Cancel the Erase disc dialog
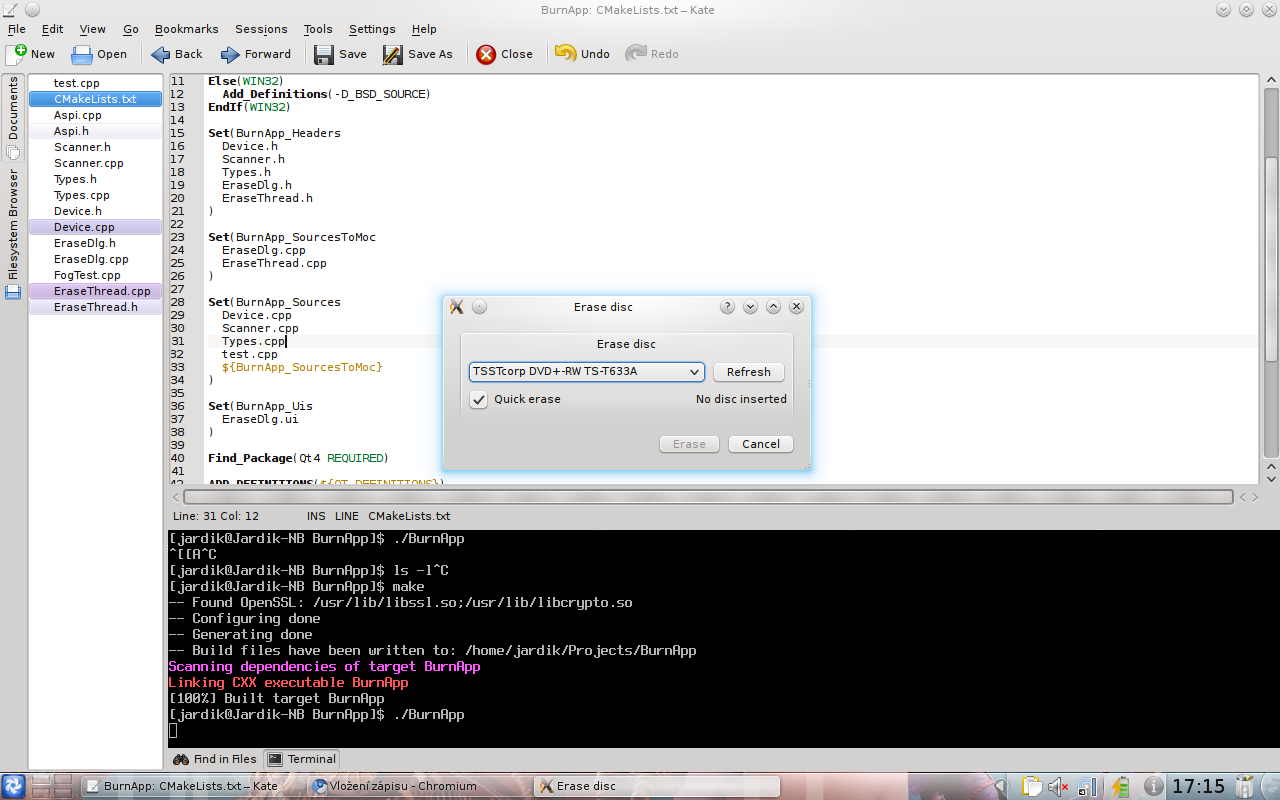The image size is (1280, 800). [x=761, y=444]
